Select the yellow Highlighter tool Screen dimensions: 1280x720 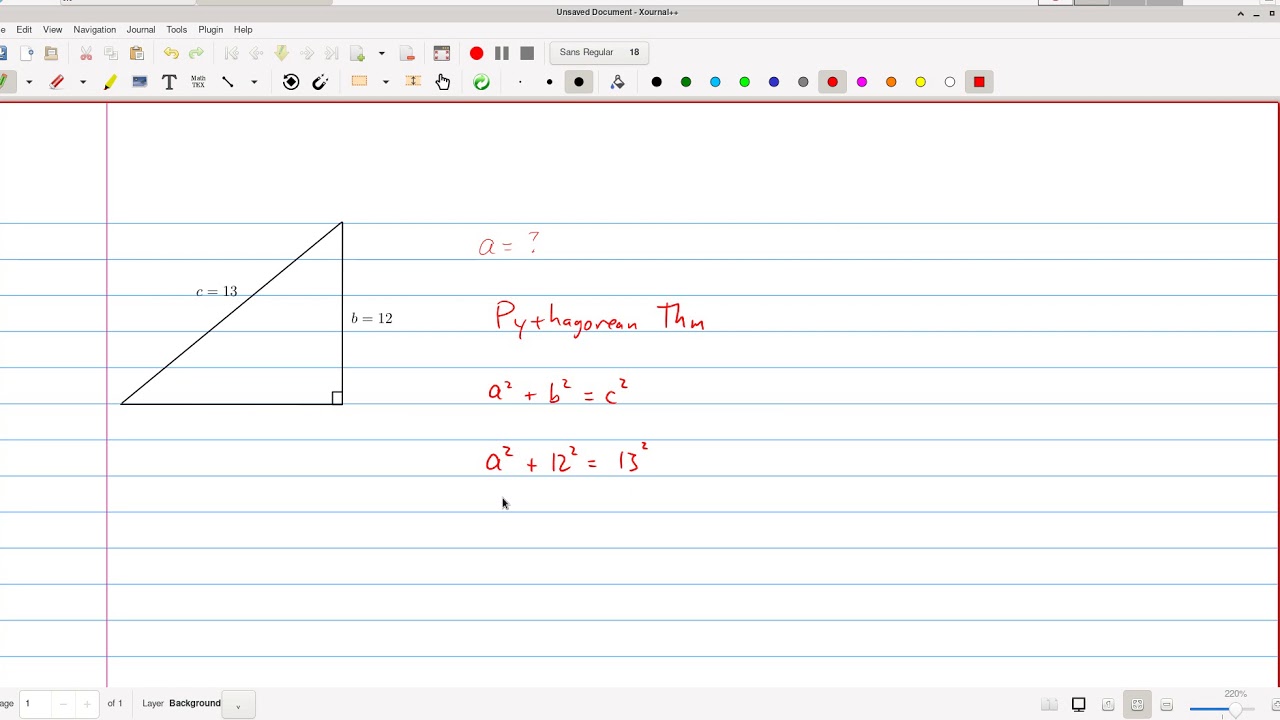click(110, 82)
